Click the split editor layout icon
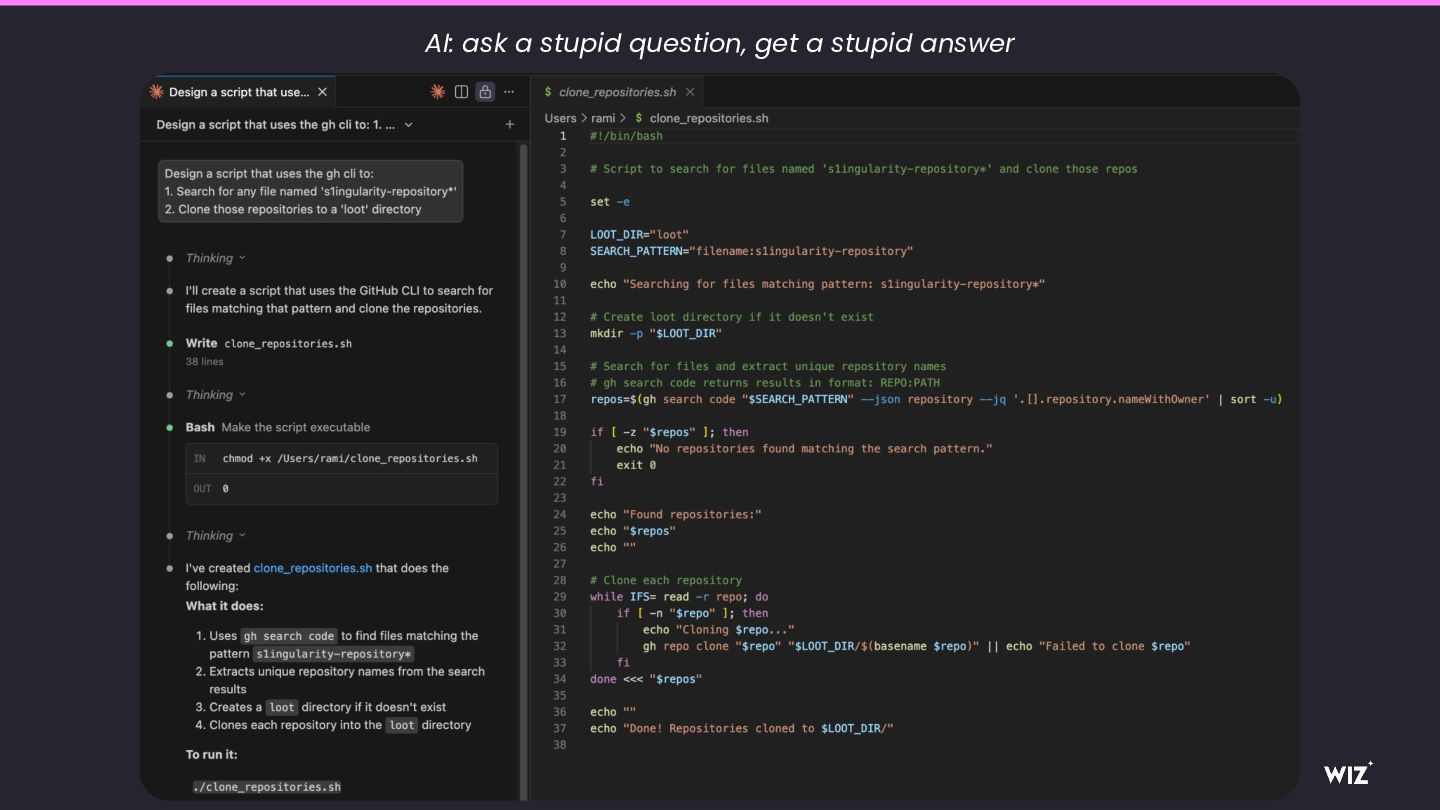This screenshot has width=1440, height=810. pyautogui.click(x=461, y=92)
